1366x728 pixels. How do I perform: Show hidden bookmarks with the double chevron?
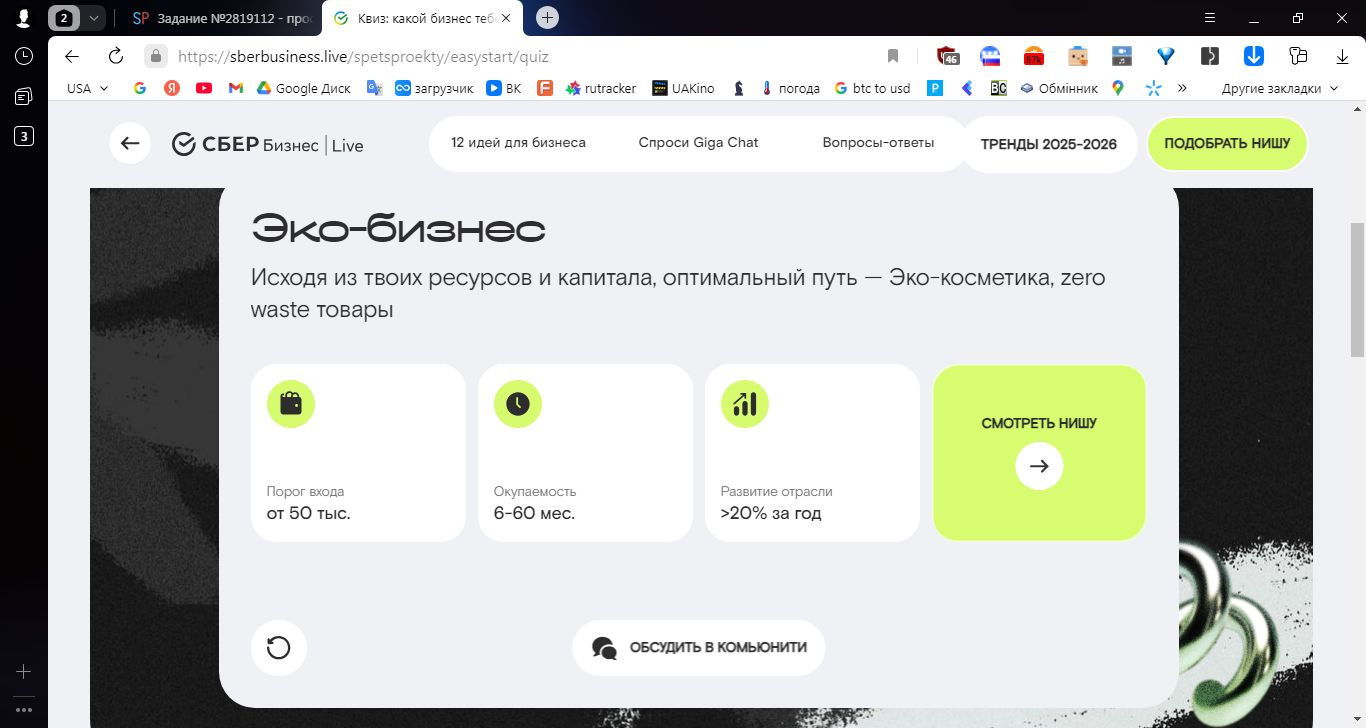click(1182, 88)
